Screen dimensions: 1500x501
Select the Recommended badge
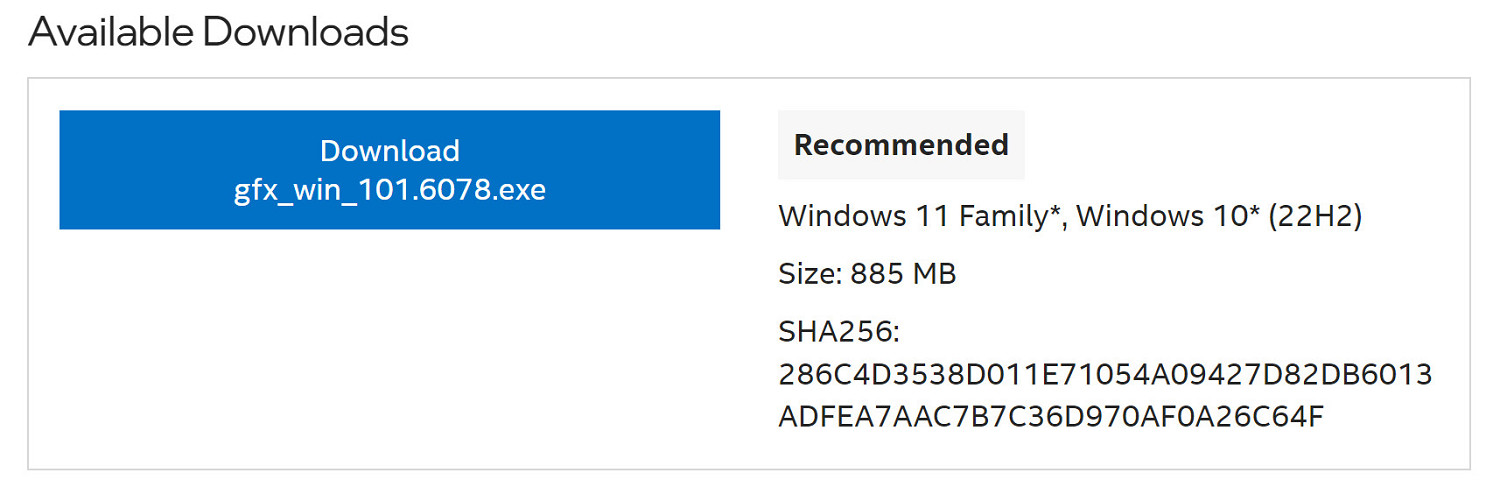[x=901, y=145]
